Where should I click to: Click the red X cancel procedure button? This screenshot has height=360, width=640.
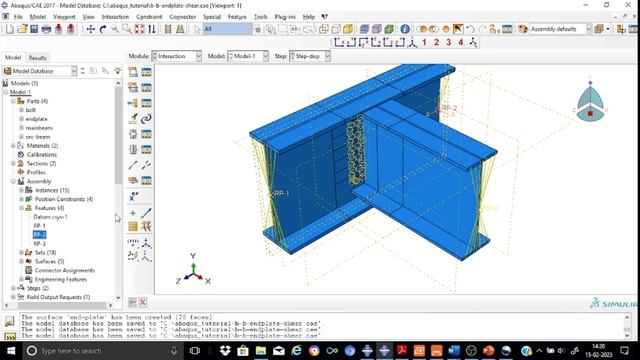click(142, 302)
